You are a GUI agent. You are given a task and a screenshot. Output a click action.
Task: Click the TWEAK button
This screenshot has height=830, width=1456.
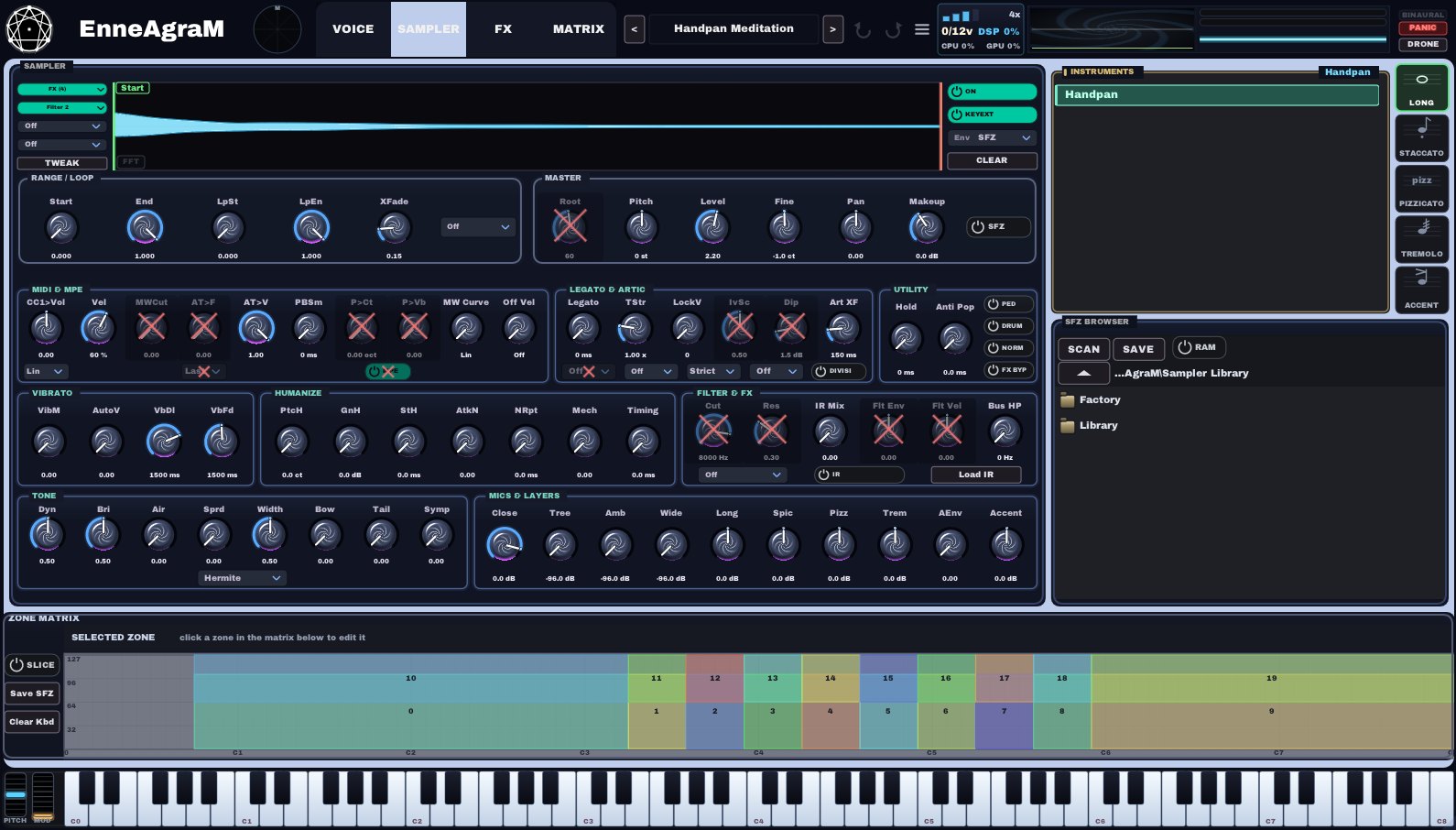click(62, 163)
